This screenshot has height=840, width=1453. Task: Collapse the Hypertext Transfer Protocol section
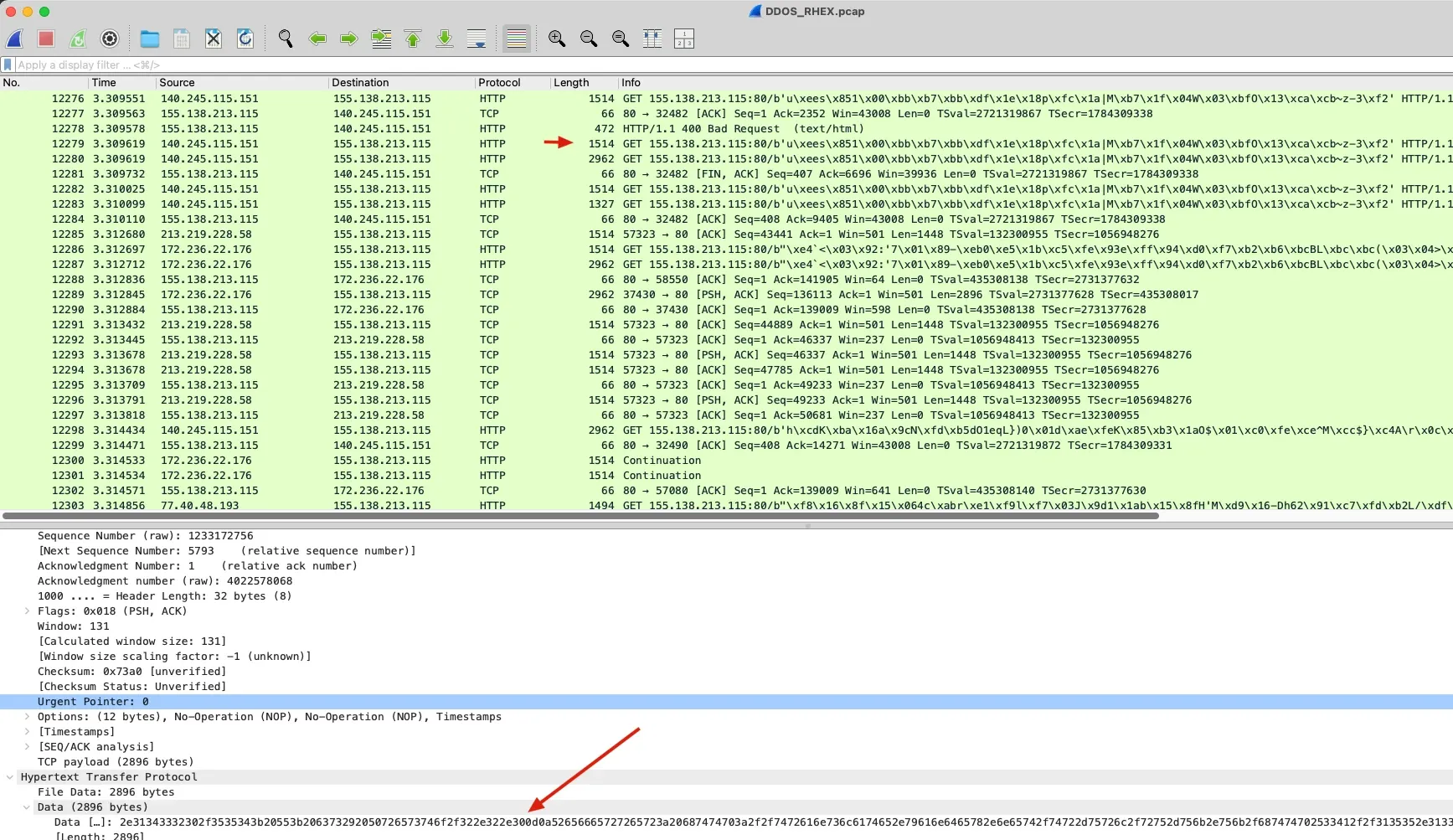tap(10, 777)
